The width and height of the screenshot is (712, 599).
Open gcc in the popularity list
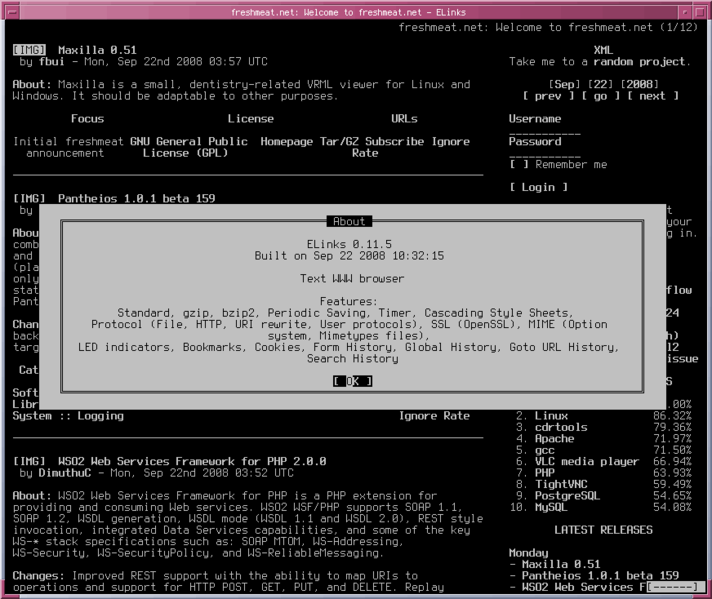pos(544,450)
